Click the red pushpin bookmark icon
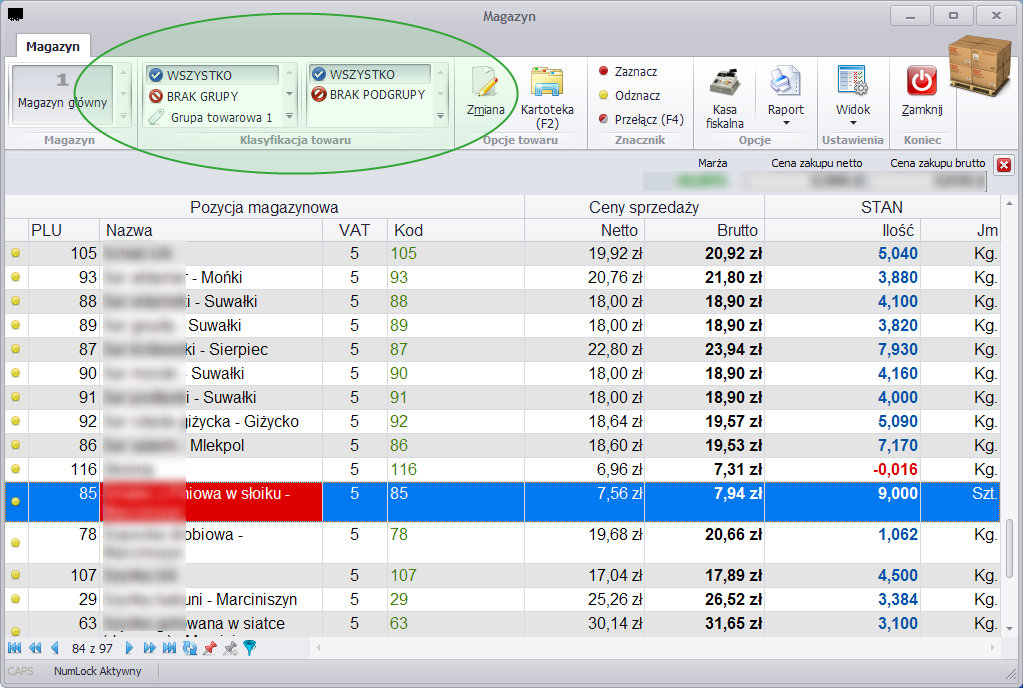 209,648
